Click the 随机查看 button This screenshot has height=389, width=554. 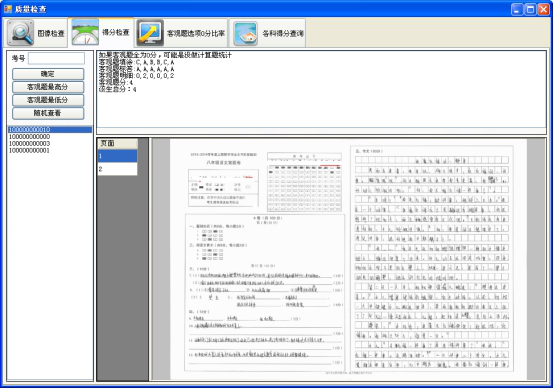(48, 113)
